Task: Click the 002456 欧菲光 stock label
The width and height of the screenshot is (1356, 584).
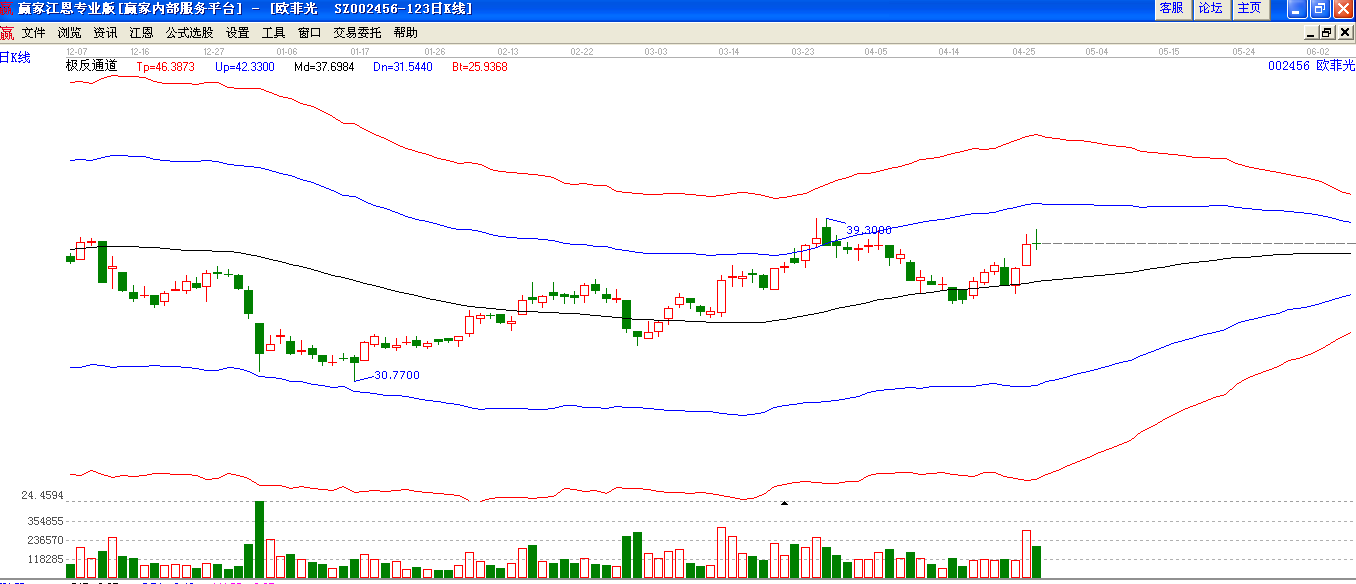Action: (1311, 66)
